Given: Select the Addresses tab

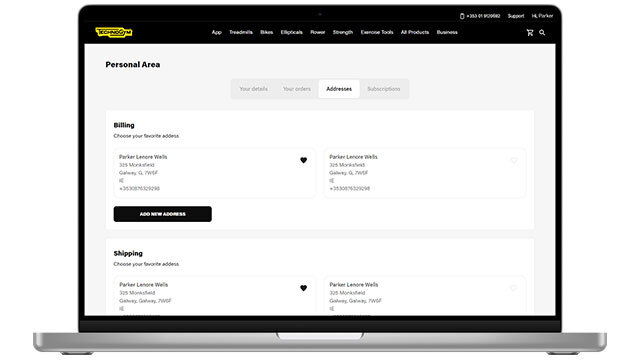Looking at the screenshot, I should [x=339, y=89].
